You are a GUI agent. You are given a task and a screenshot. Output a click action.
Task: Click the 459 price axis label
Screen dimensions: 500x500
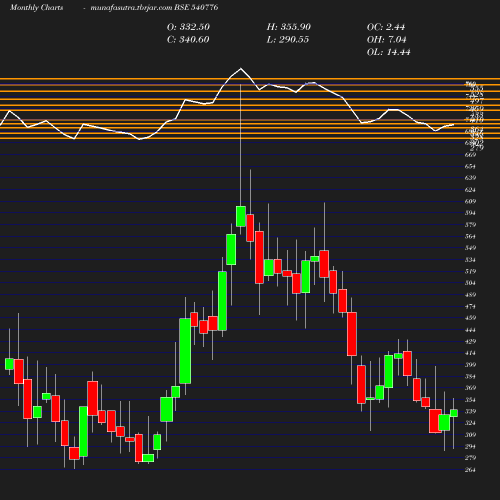point(470,318)
